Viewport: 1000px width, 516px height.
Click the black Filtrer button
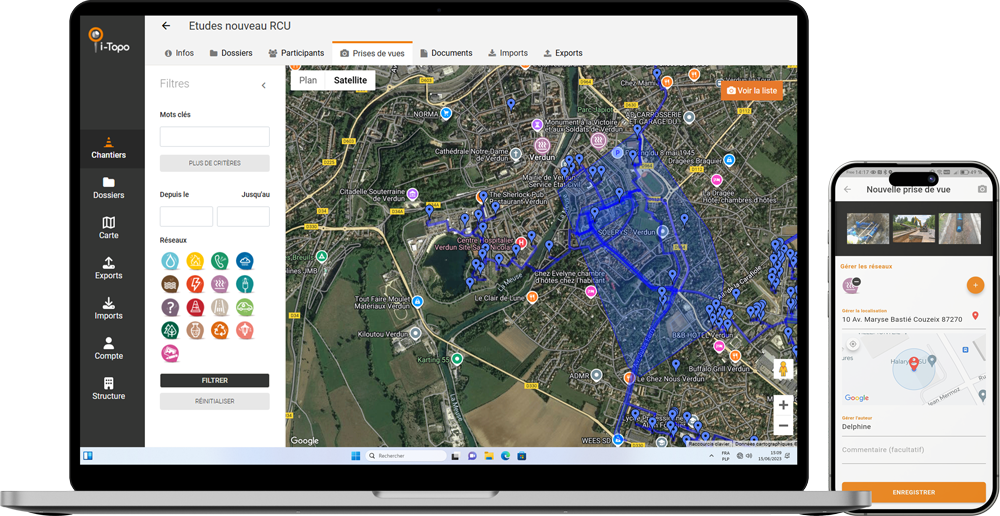(x=214, y=381)
